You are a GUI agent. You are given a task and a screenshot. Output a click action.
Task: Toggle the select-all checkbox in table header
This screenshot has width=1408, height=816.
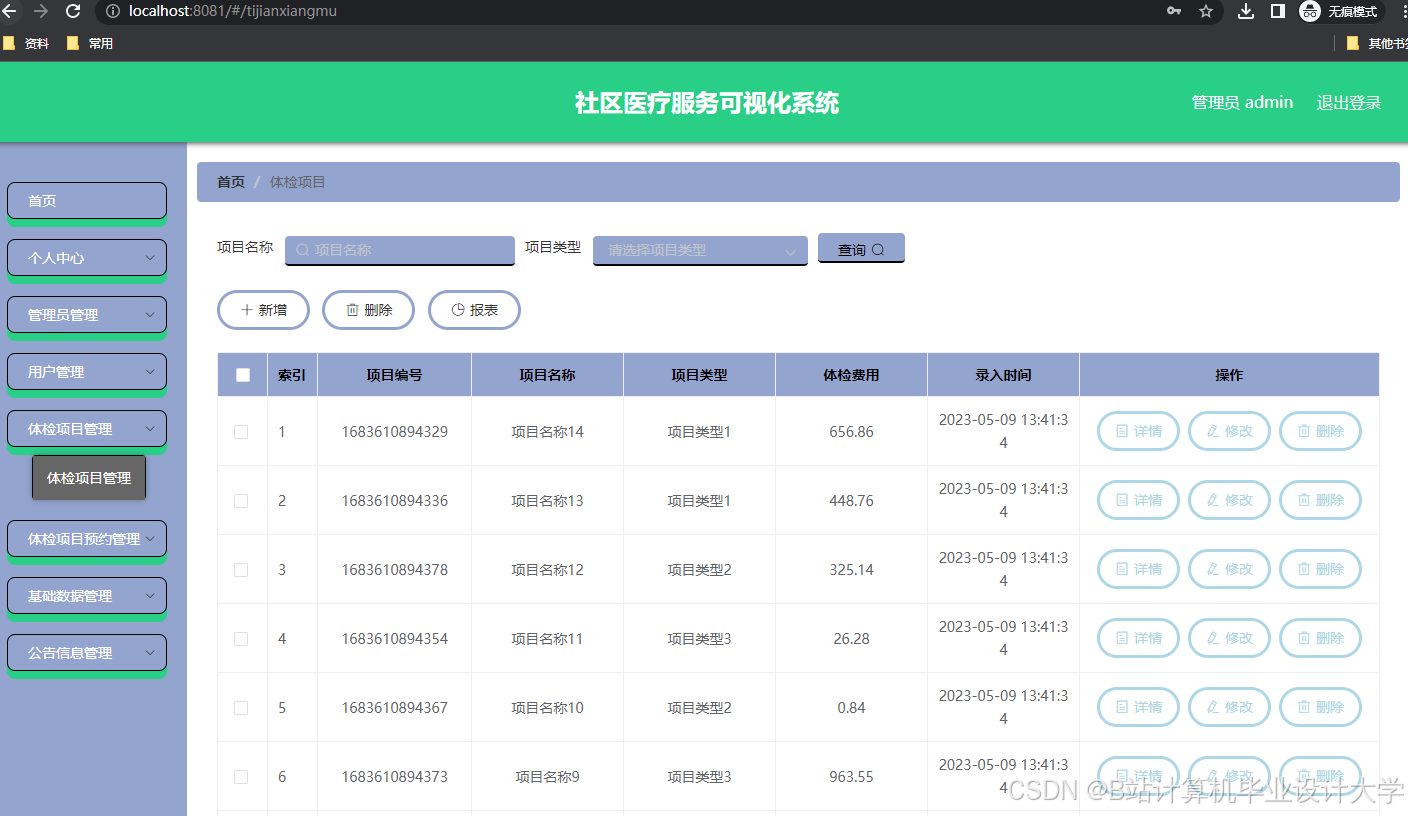(242, 375)
